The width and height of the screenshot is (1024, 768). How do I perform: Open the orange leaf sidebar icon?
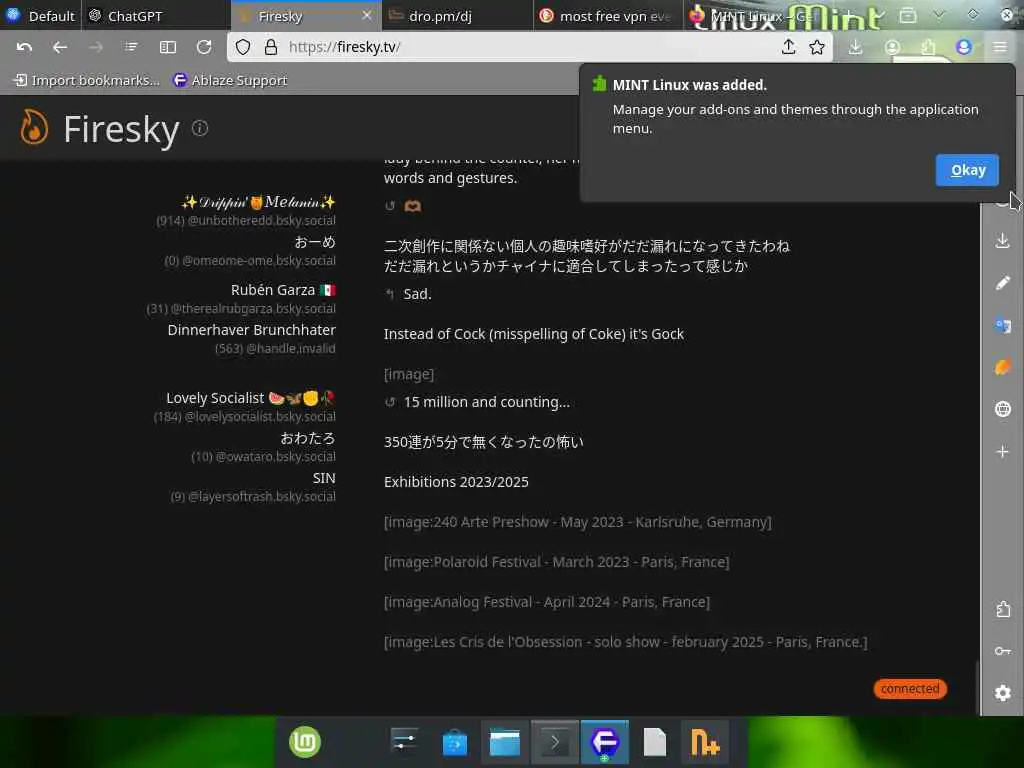coord(1002,367)
